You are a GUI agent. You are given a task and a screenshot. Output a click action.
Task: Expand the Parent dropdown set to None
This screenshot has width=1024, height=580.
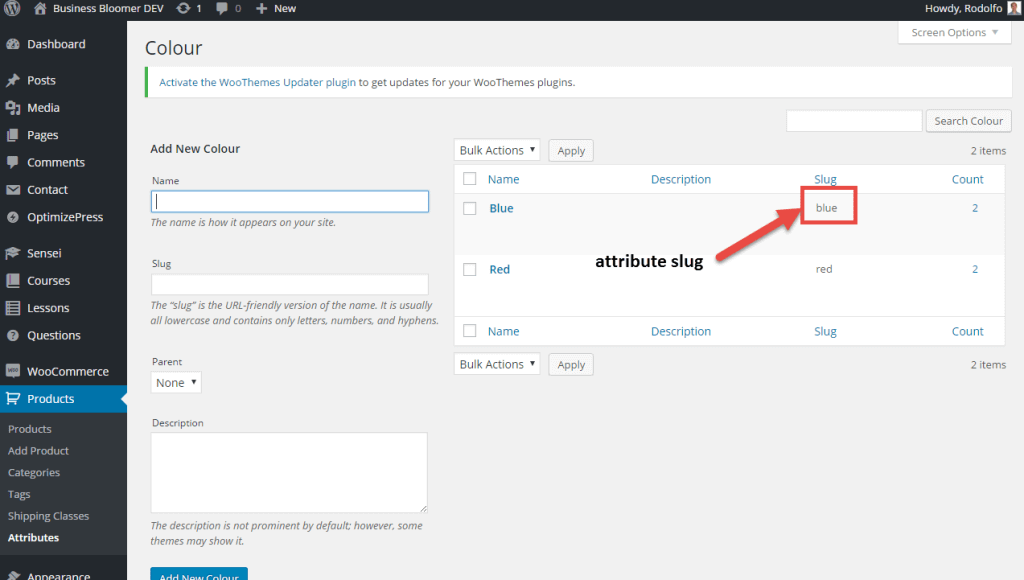(176, 383)
